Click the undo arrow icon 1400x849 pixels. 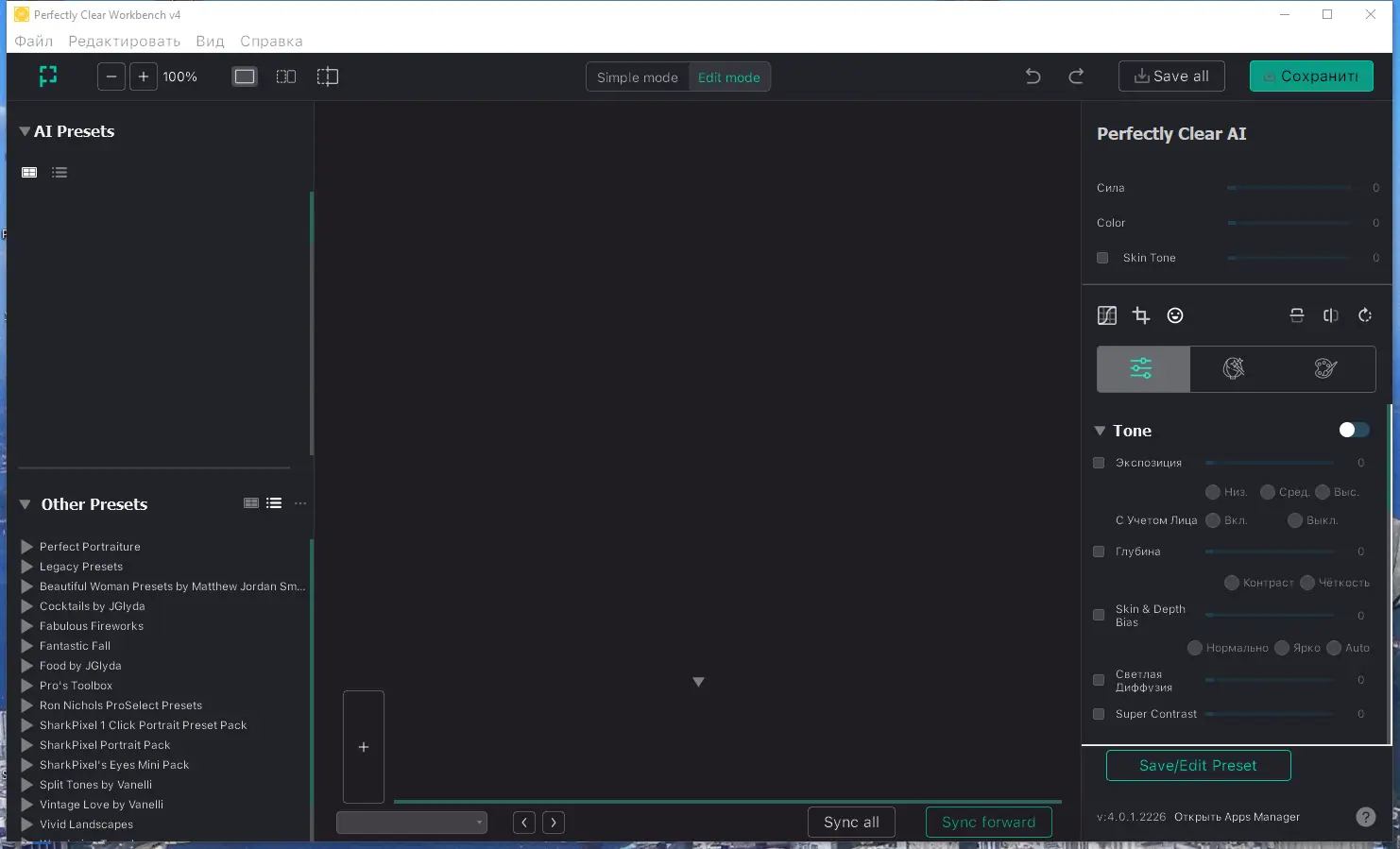coord(1033,76)
